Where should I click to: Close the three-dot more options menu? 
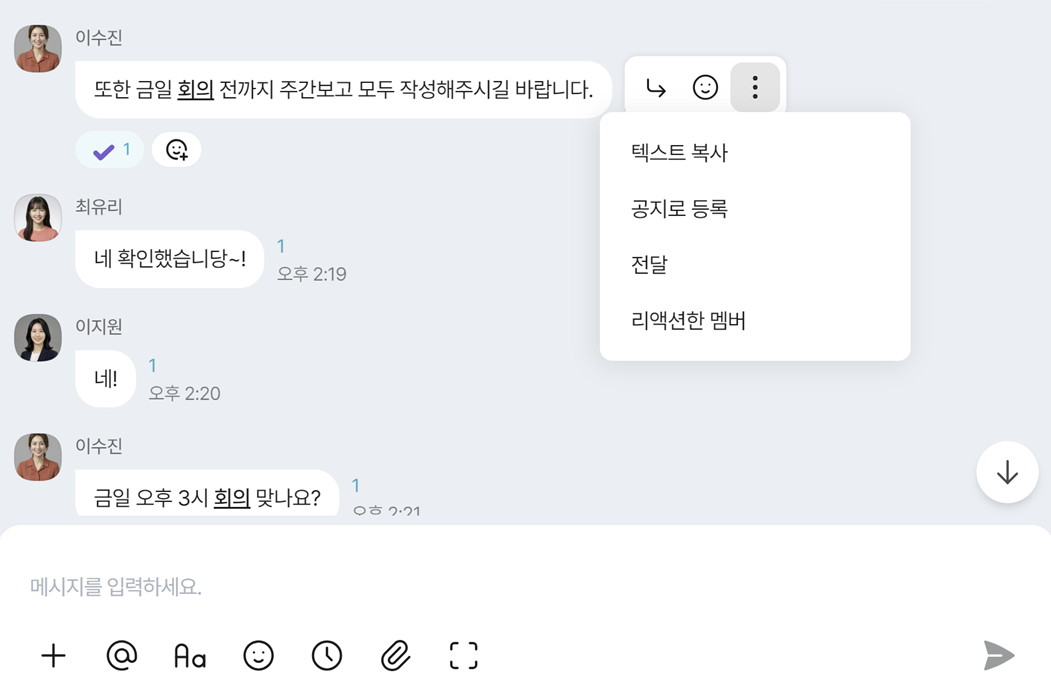click(x=755, y=88)
